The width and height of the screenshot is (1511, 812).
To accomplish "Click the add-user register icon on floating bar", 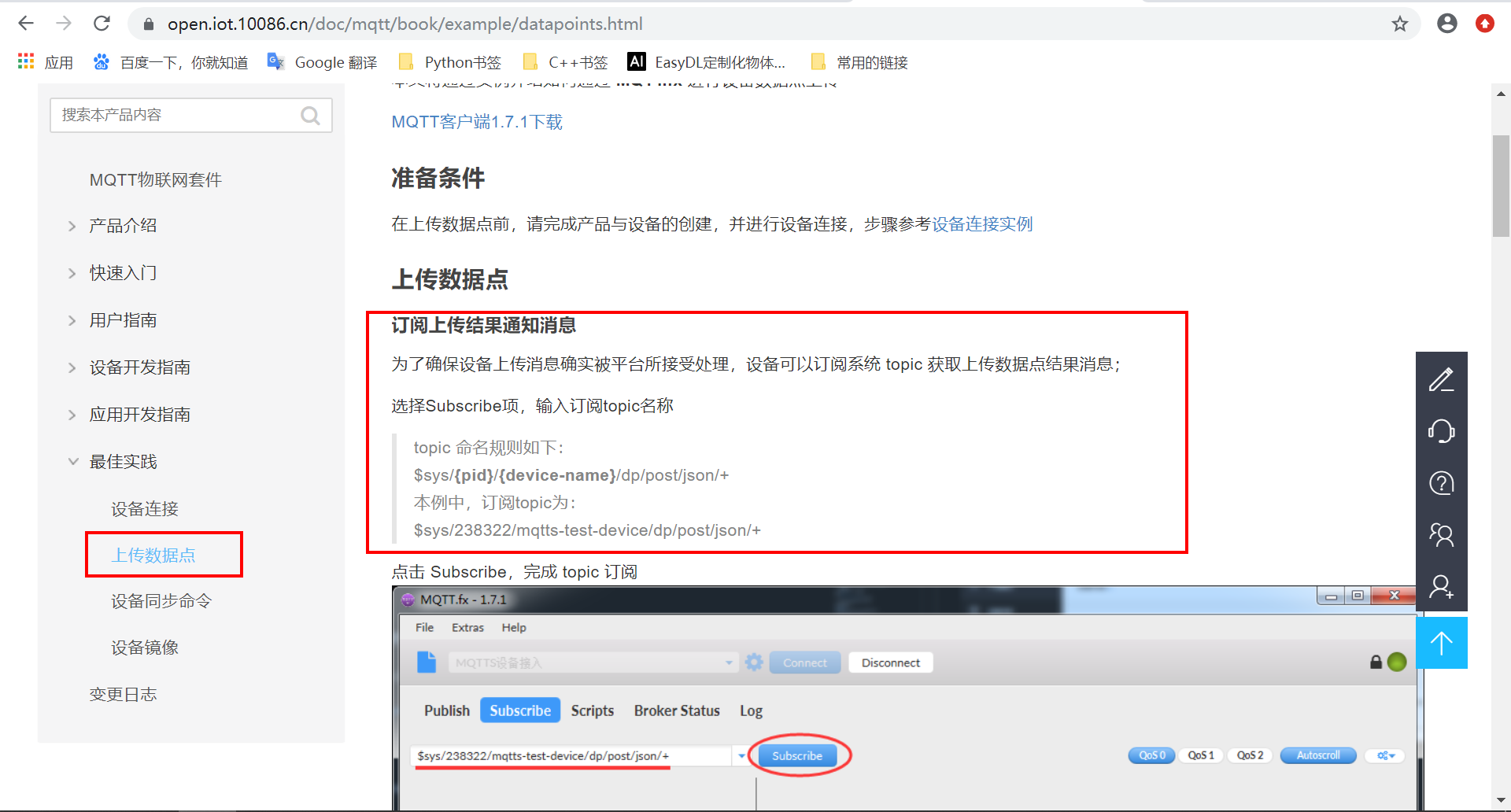I will click(x=1441, y=587).
